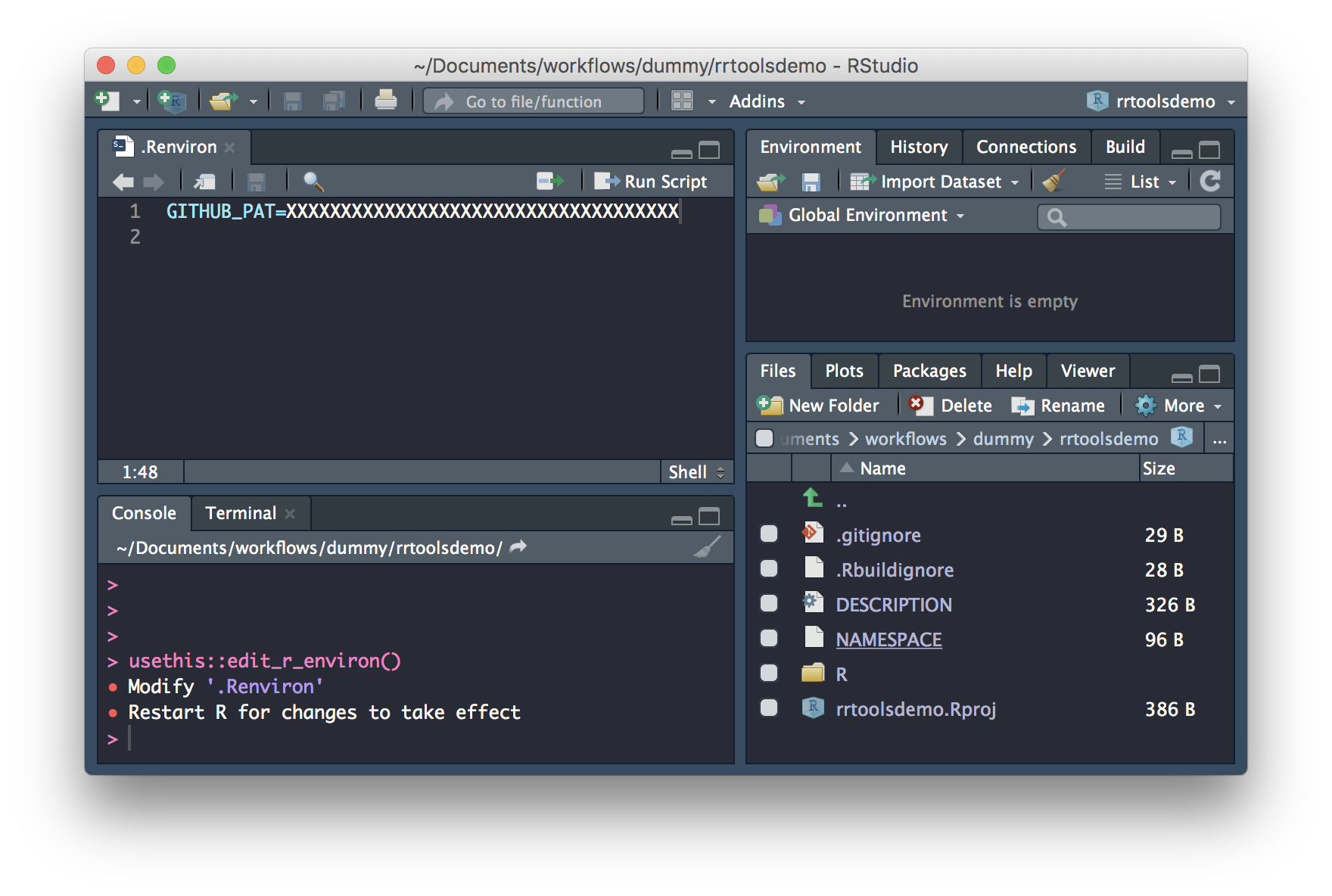Click the Load Workspace icon in Environment

click(770, 182)
